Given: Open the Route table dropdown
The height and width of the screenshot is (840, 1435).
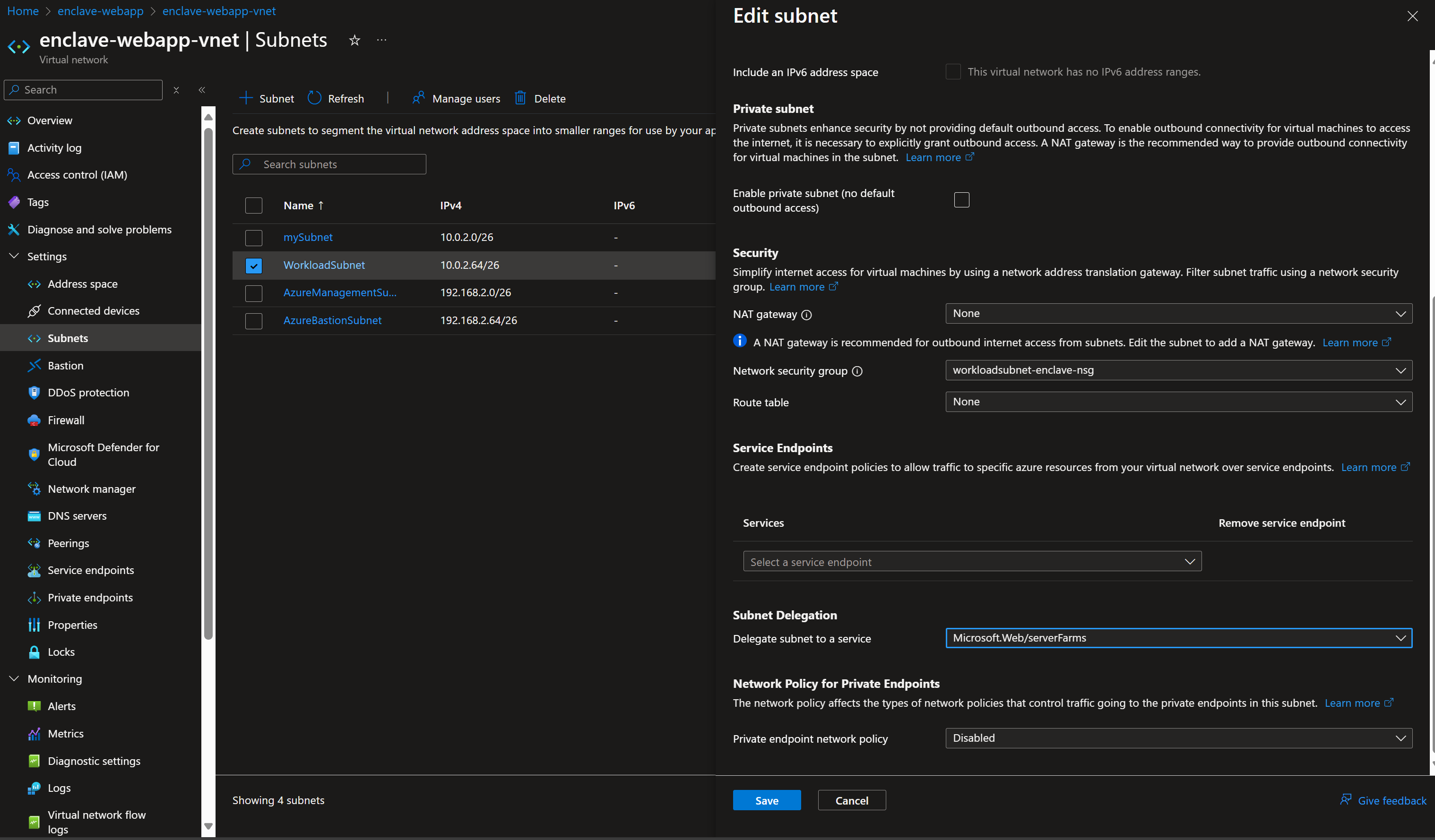Looking at the screenshot, I should 1179,402.
